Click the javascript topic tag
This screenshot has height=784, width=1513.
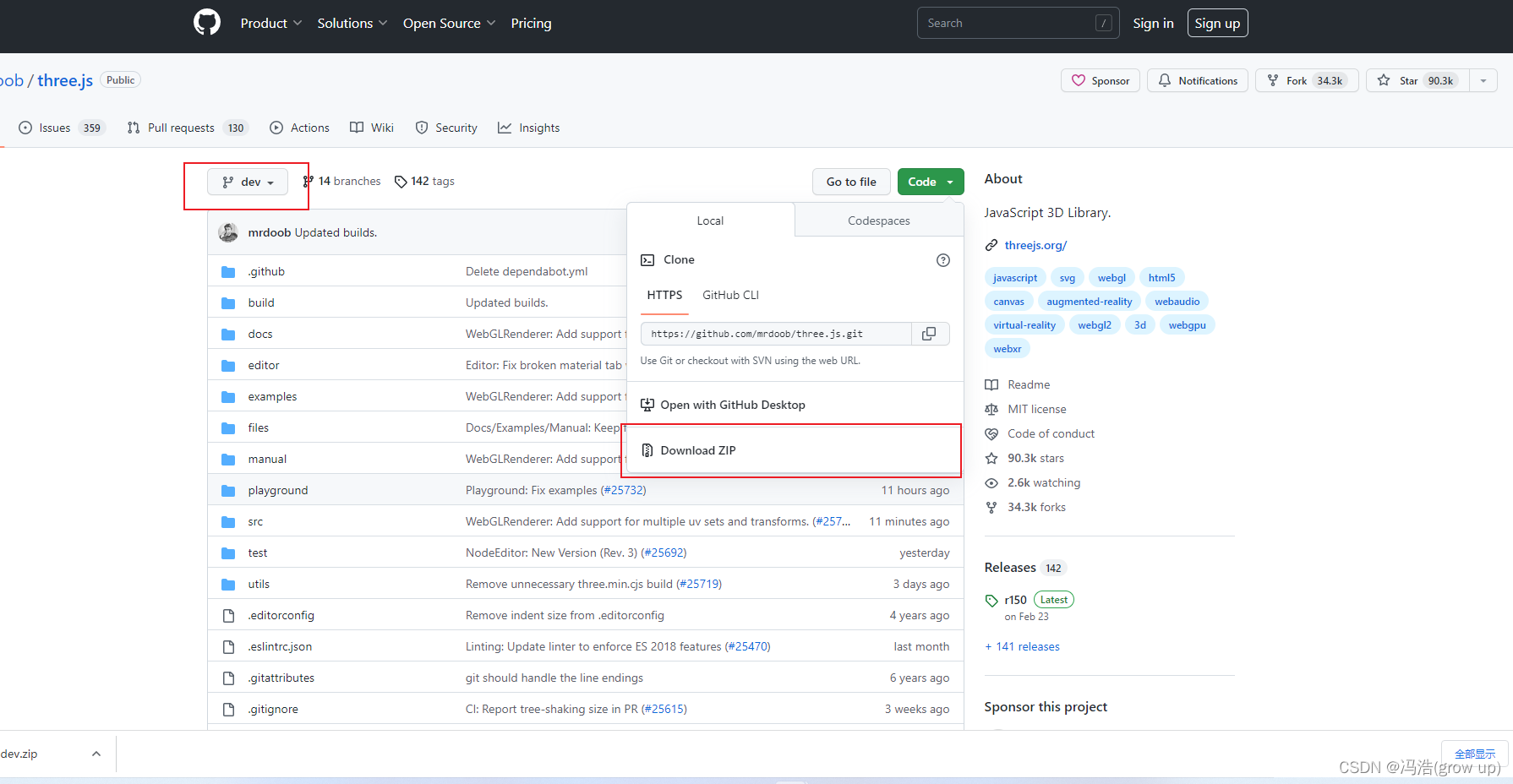(x=1015, y=278)
